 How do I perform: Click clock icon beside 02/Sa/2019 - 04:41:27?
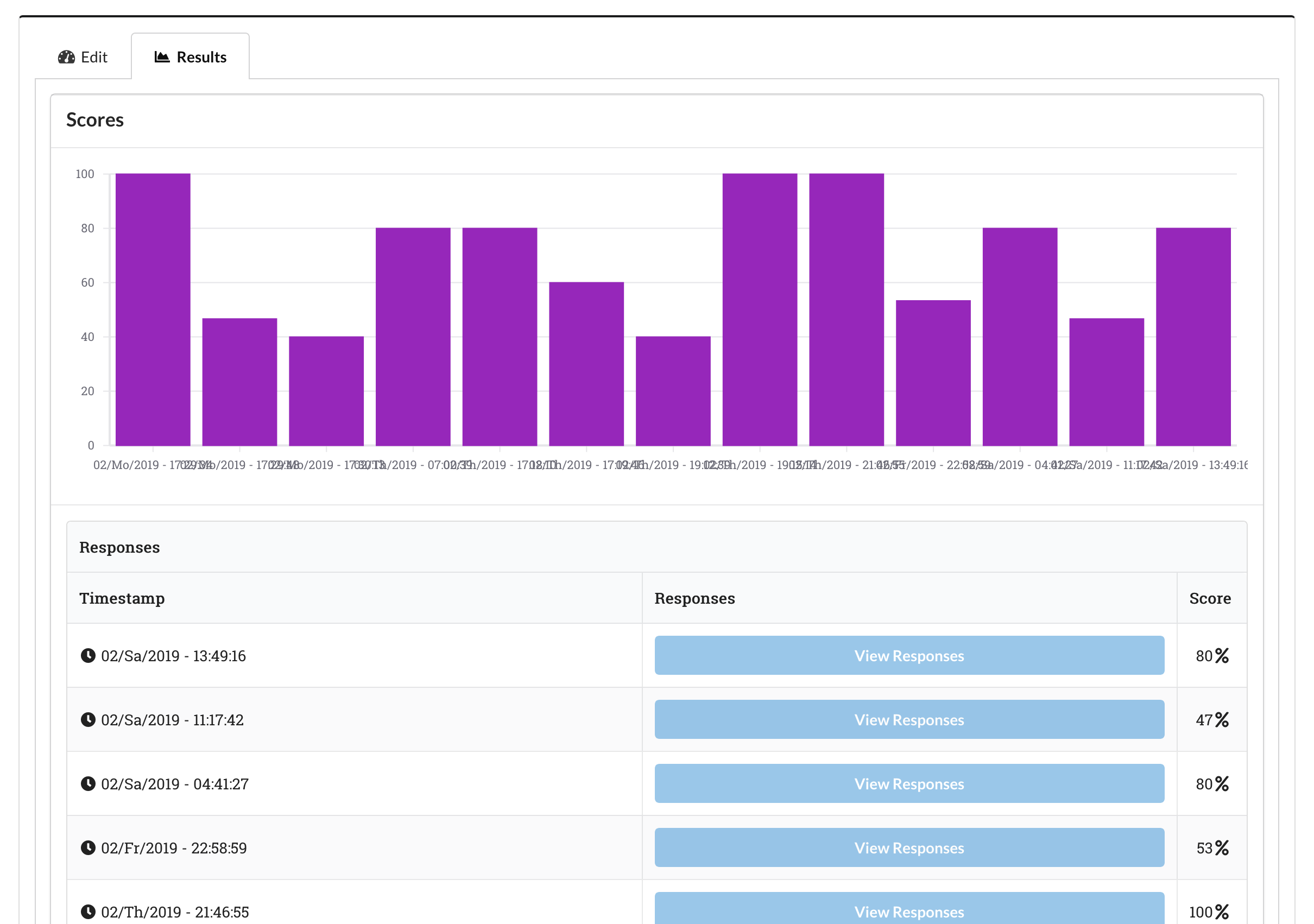pos(88,784)
